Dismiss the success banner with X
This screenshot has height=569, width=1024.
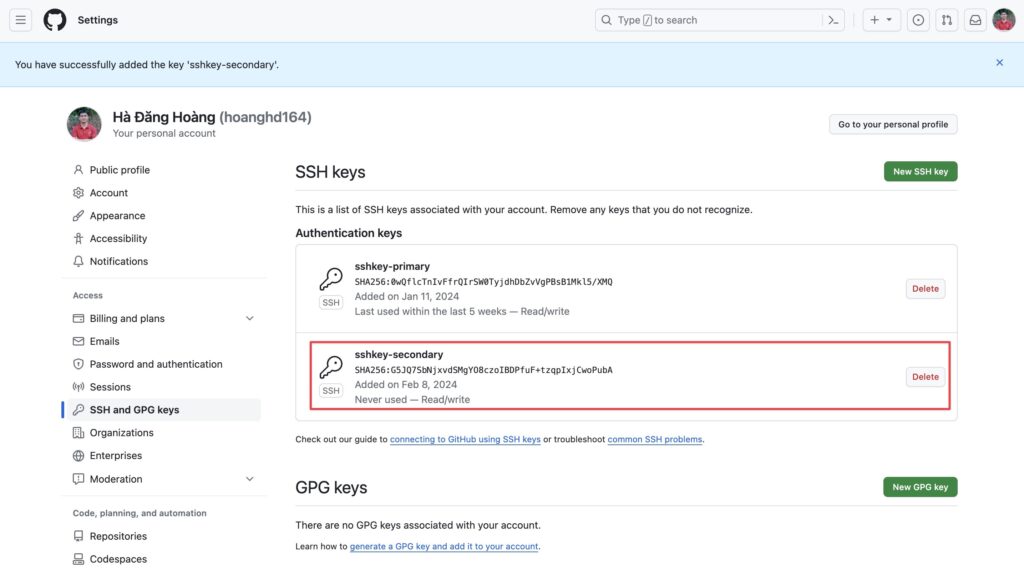999,63
